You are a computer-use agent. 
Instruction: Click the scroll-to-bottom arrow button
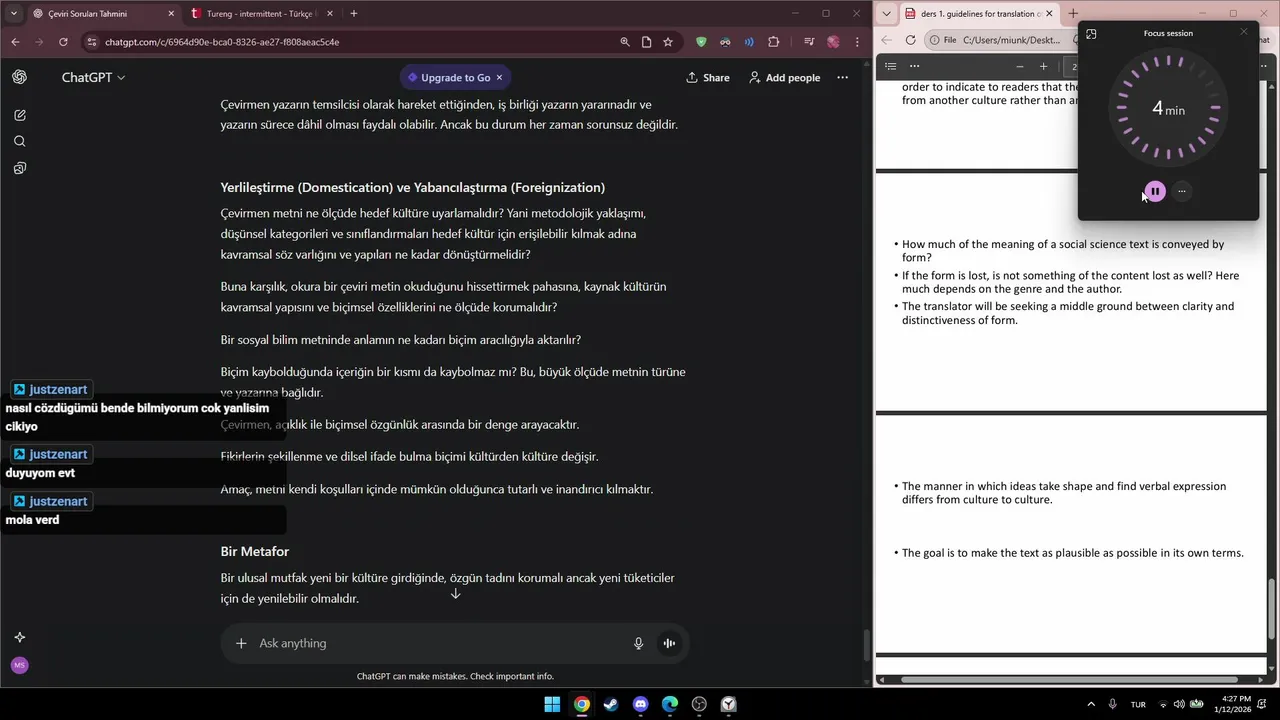pyautogui.click(x=455, y=593)
